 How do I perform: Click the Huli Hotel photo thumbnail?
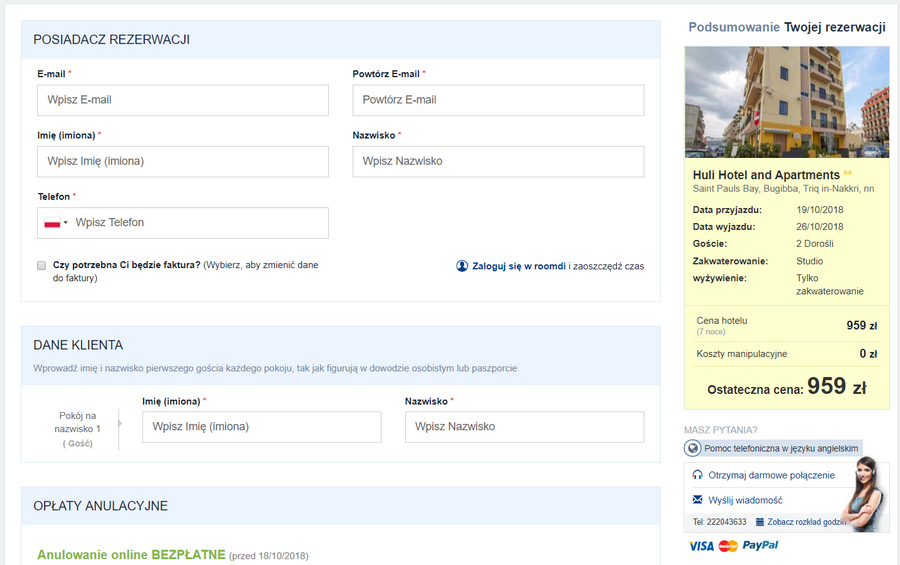[x=787, y=102]
